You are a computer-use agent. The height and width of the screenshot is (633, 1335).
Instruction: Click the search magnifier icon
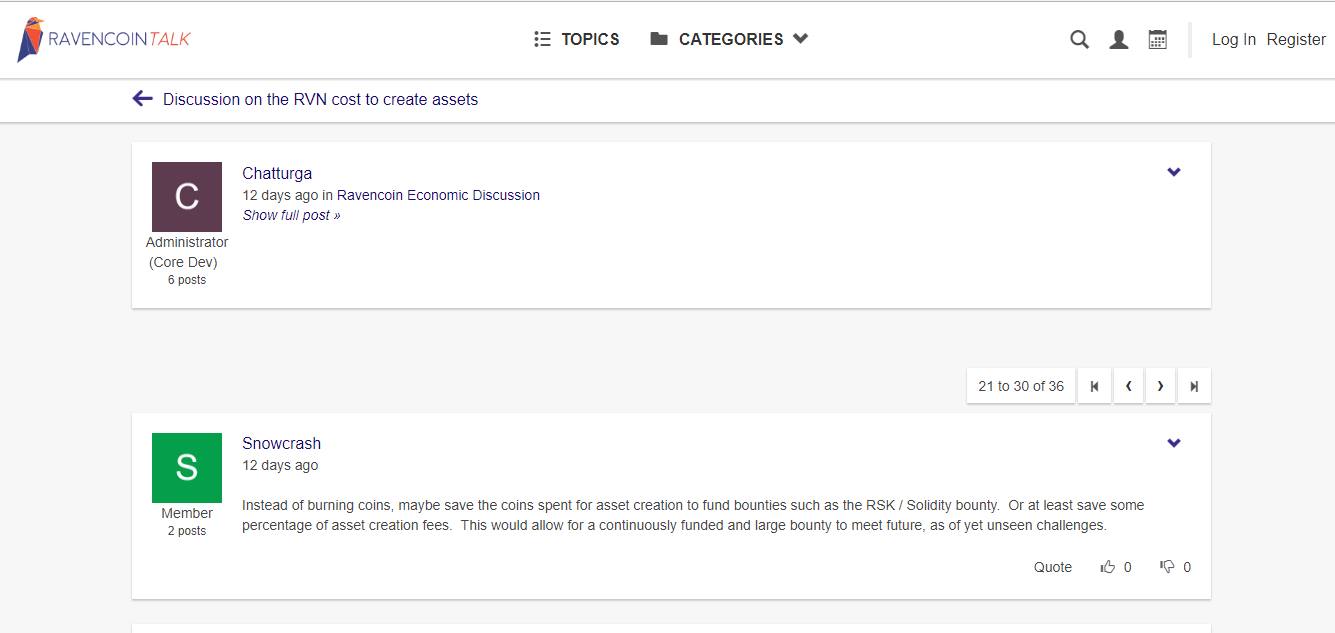pos(1079,40)
